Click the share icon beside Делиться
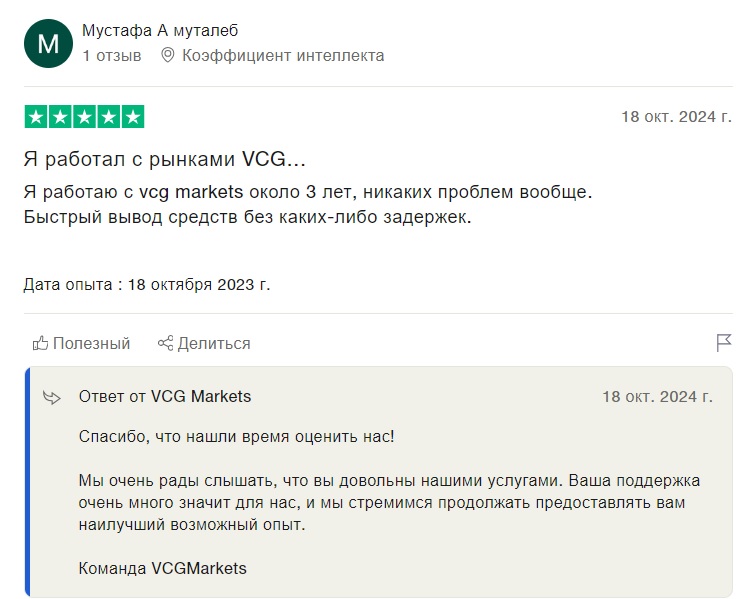The width and height of the screenshot is (755, 599). [165, 343]
